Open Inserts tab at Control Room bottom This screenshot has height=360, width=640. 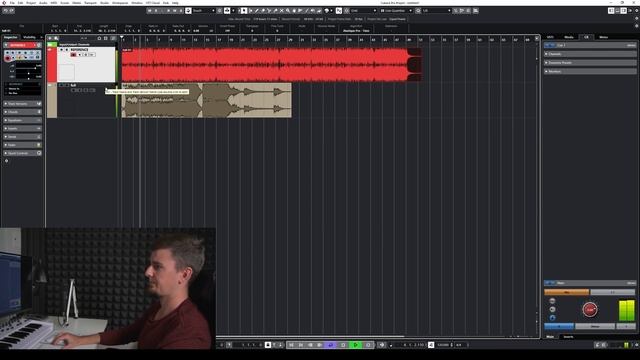(x=569, y=337)
